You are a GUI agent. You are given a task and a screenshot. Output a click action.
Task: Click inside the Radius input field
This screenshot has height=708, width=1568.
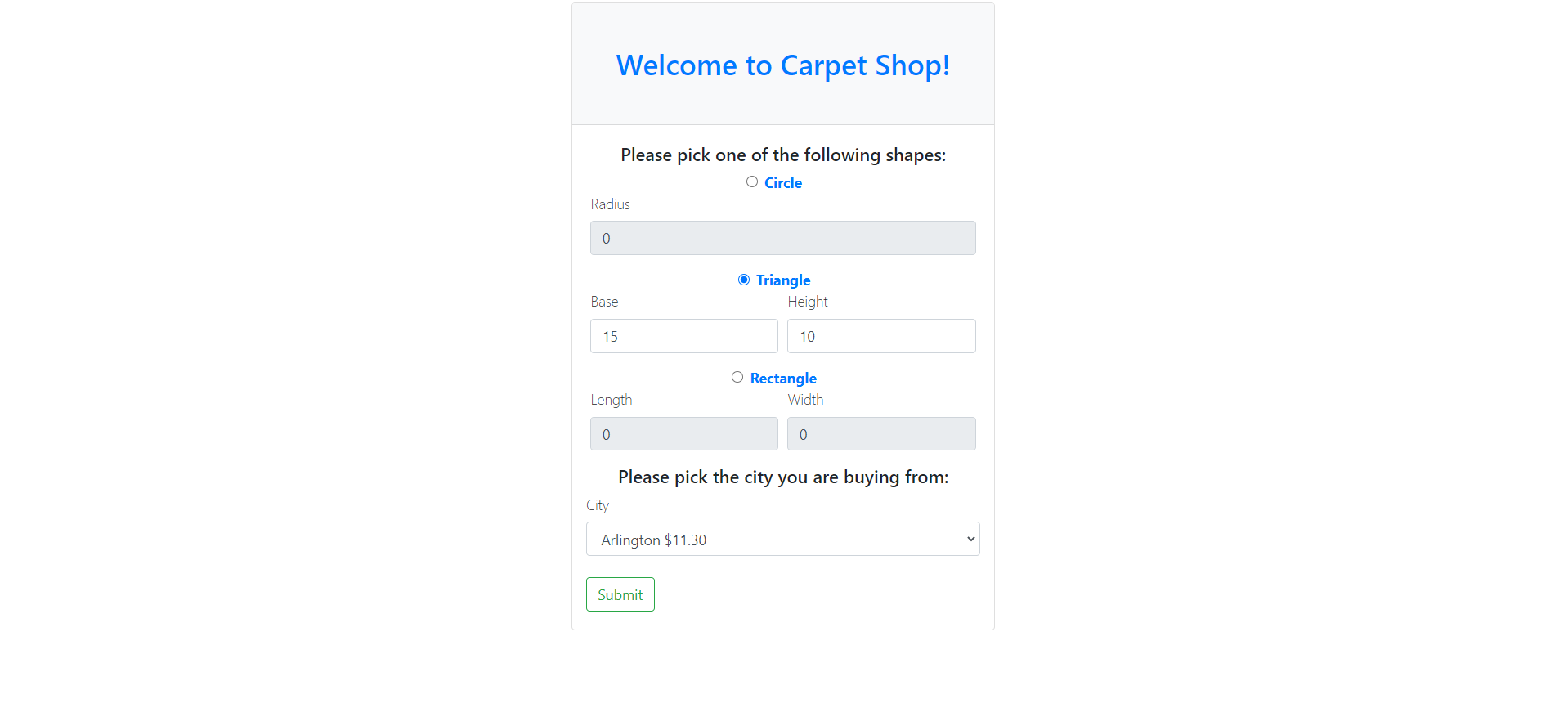[x=782, y=238]
